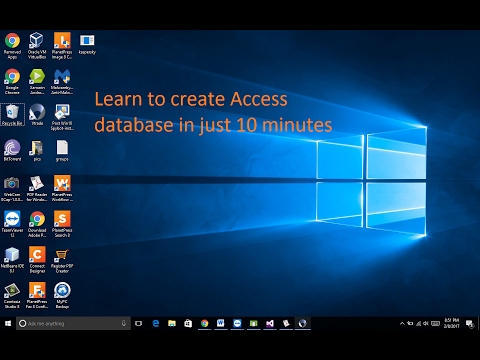Screen dimensions: 480x360
Task: Open the PlanetPress Image desktop shortcut
Action: [x=62, y=46]
